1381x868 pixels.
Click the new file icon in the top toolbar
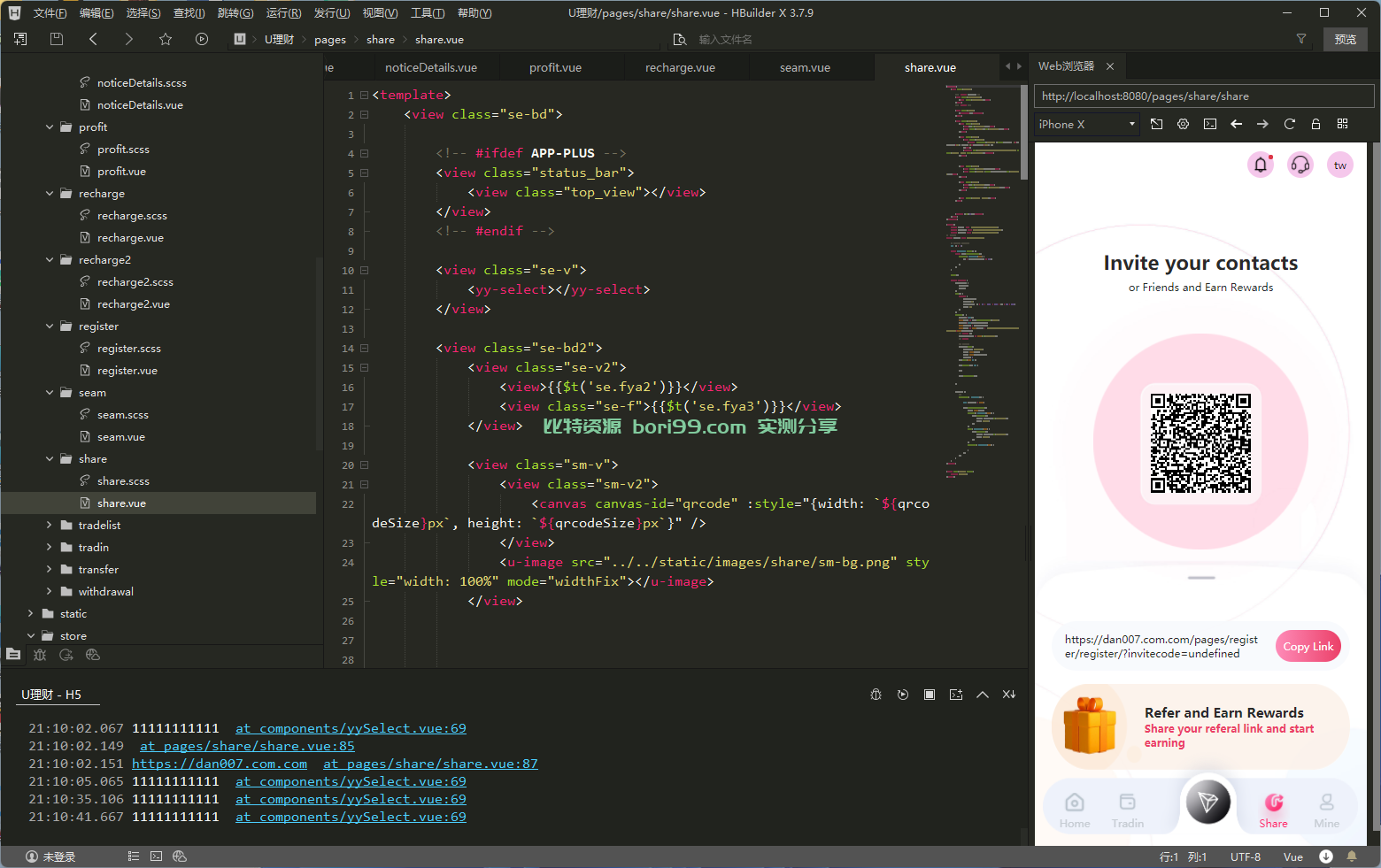click(20, 39)
